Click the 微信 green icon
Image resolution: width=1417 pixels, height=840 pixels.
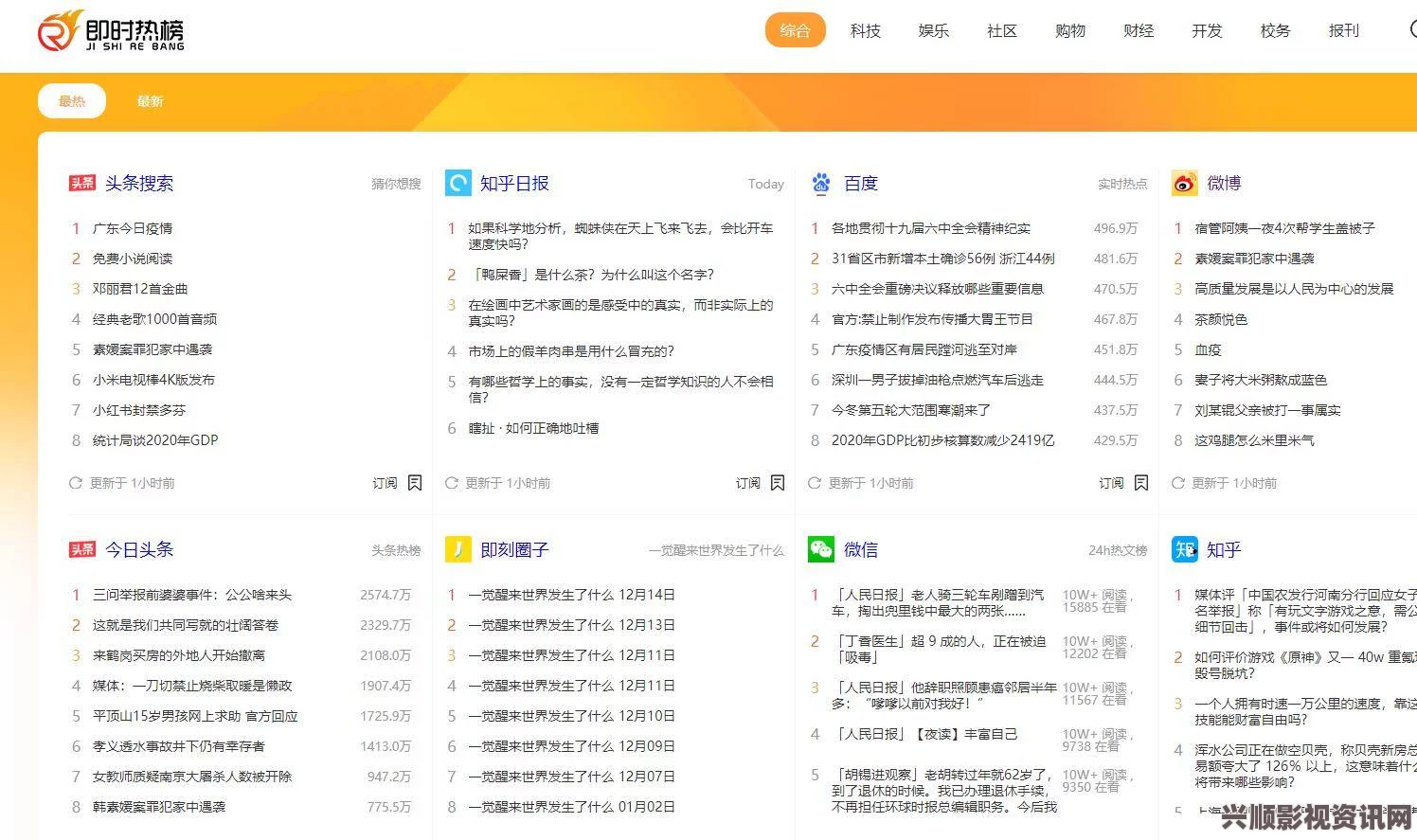pyautogui.click(x=821, y=549)
